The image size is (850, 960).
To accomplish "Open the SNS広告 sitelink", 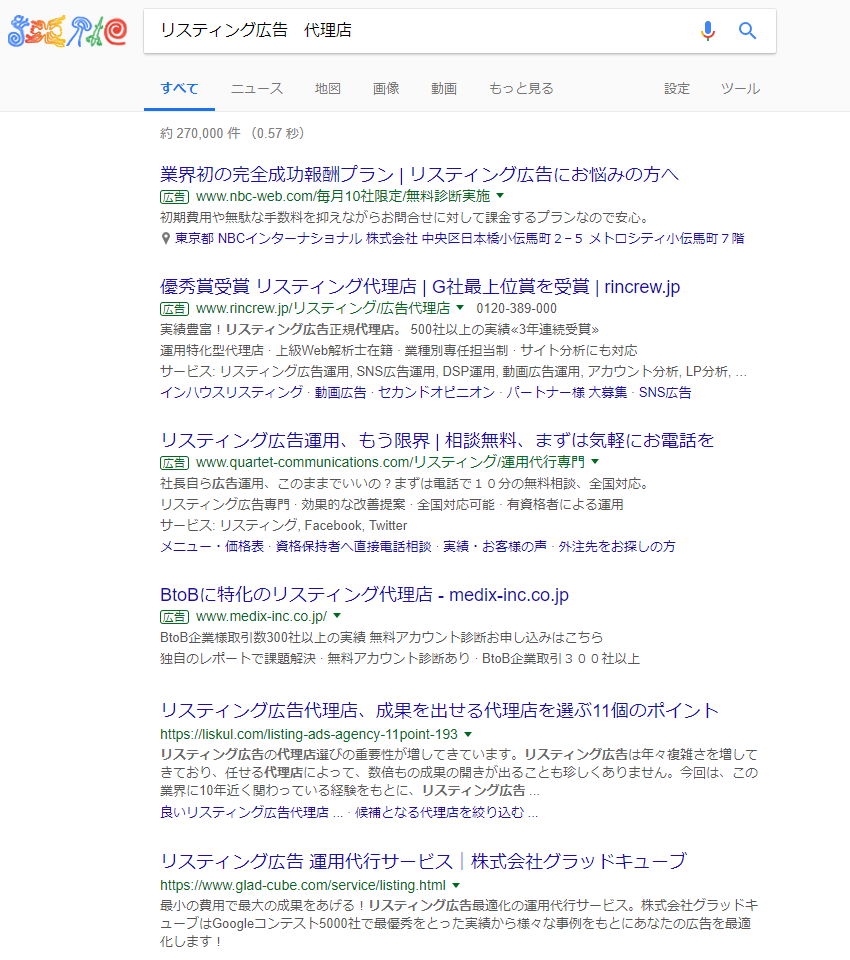I will pyautogui.click(x=665, y=392).
